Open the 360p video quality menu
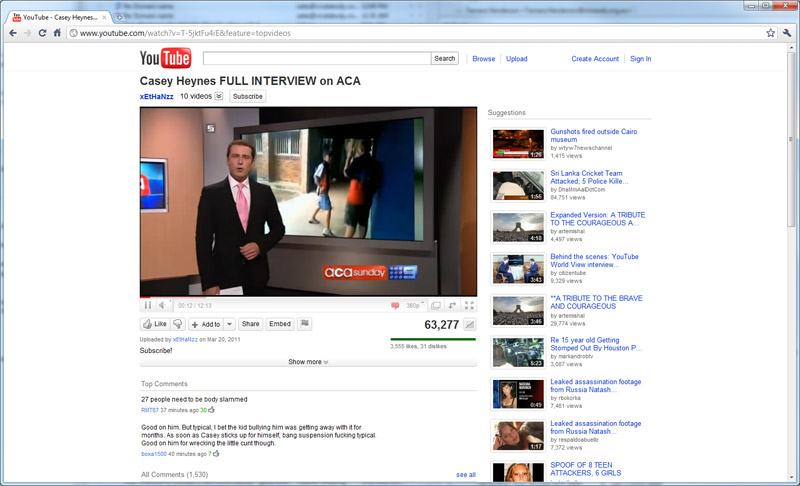This screenshot has width=800, height=486. pyautogui.click(x=413, y=305)
